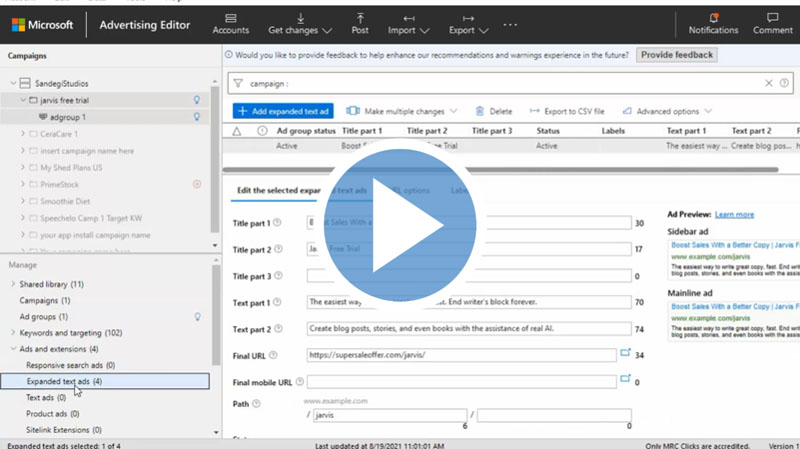Click the Title part 1 help icon
The image size is (800, 449).
[x=277, y=222]
